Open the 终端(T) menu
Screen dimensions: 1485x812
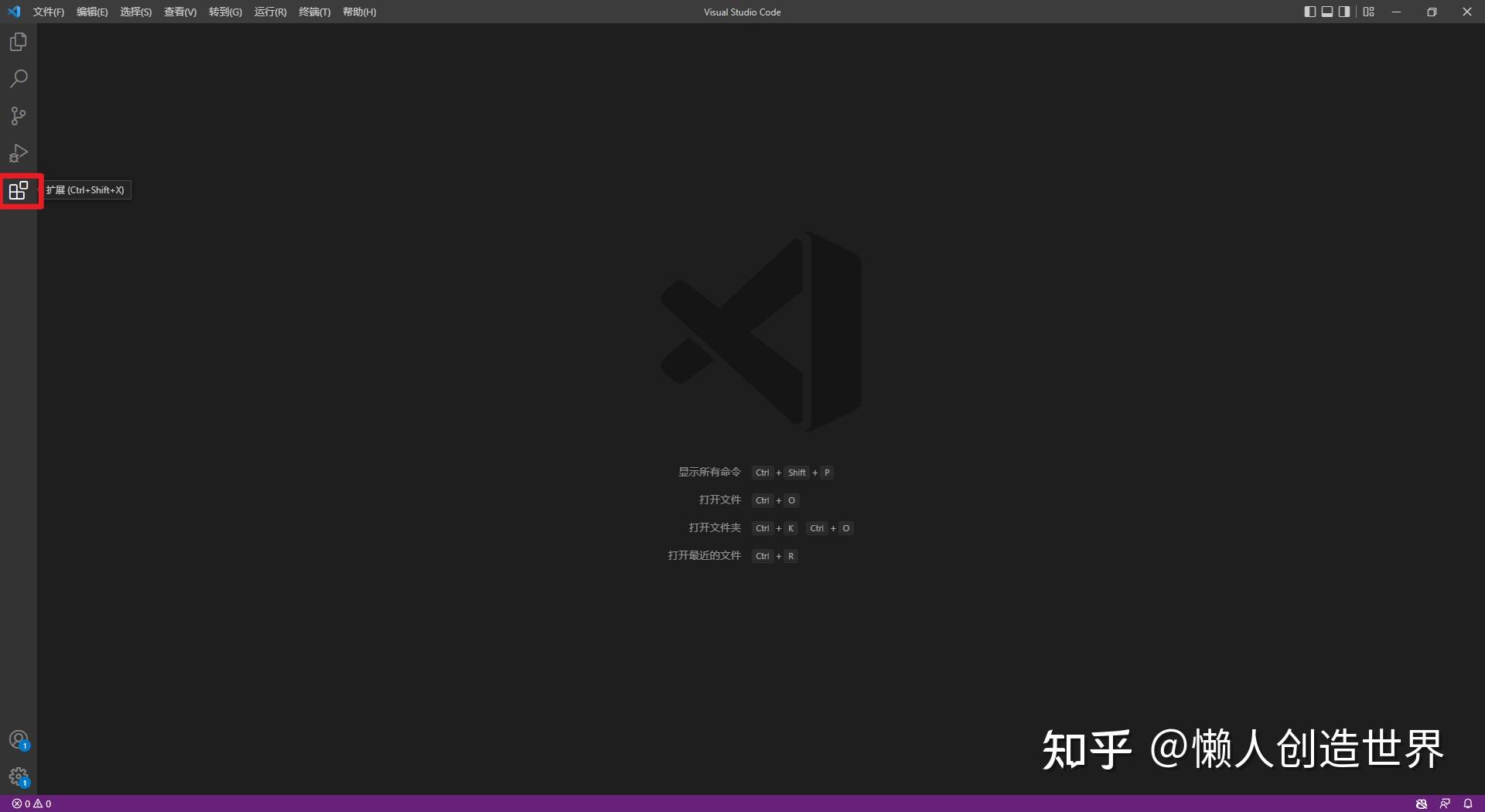click(315, 12)
